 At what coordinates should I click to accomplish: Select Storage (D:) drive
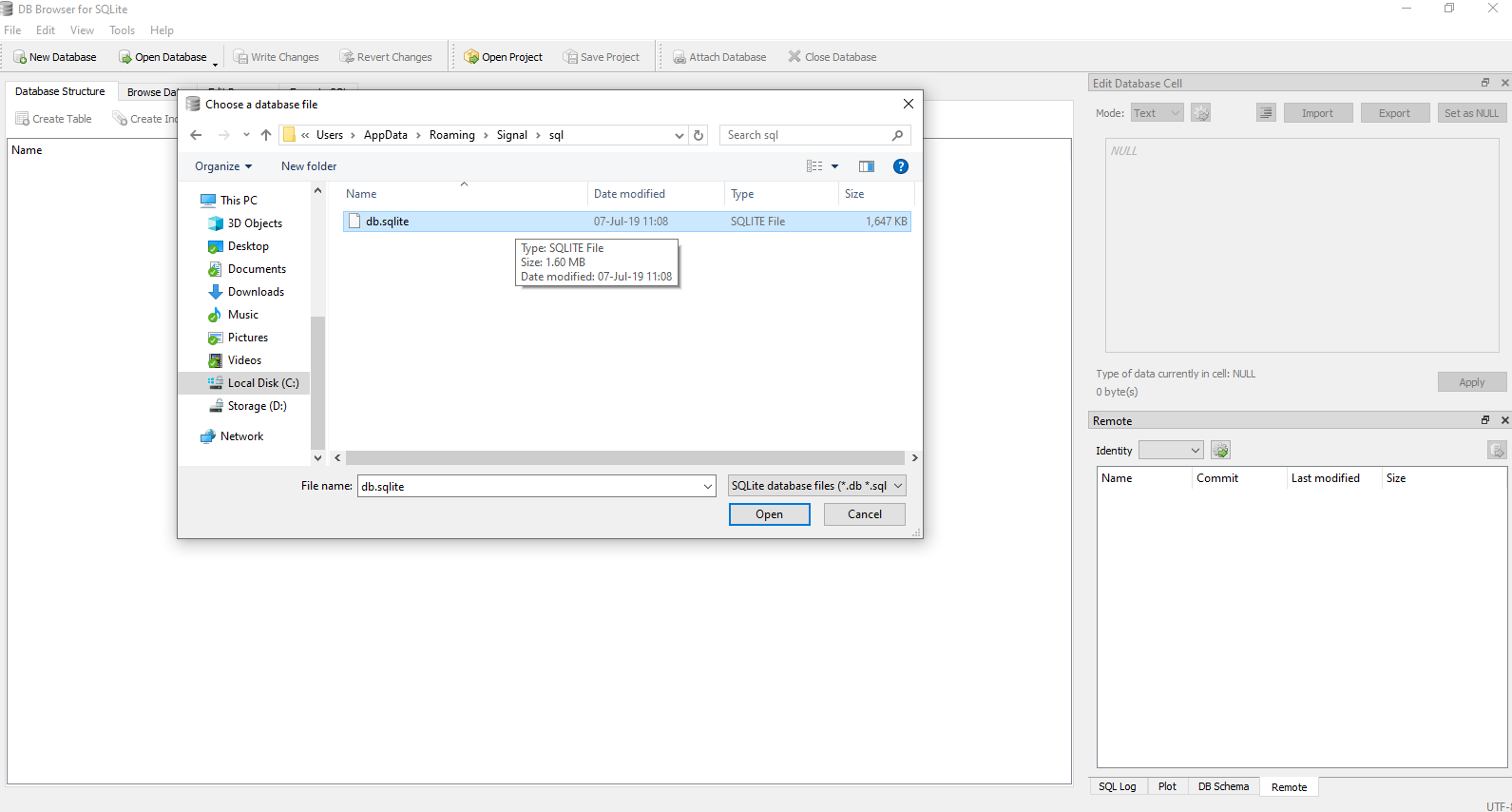point(257,406)
